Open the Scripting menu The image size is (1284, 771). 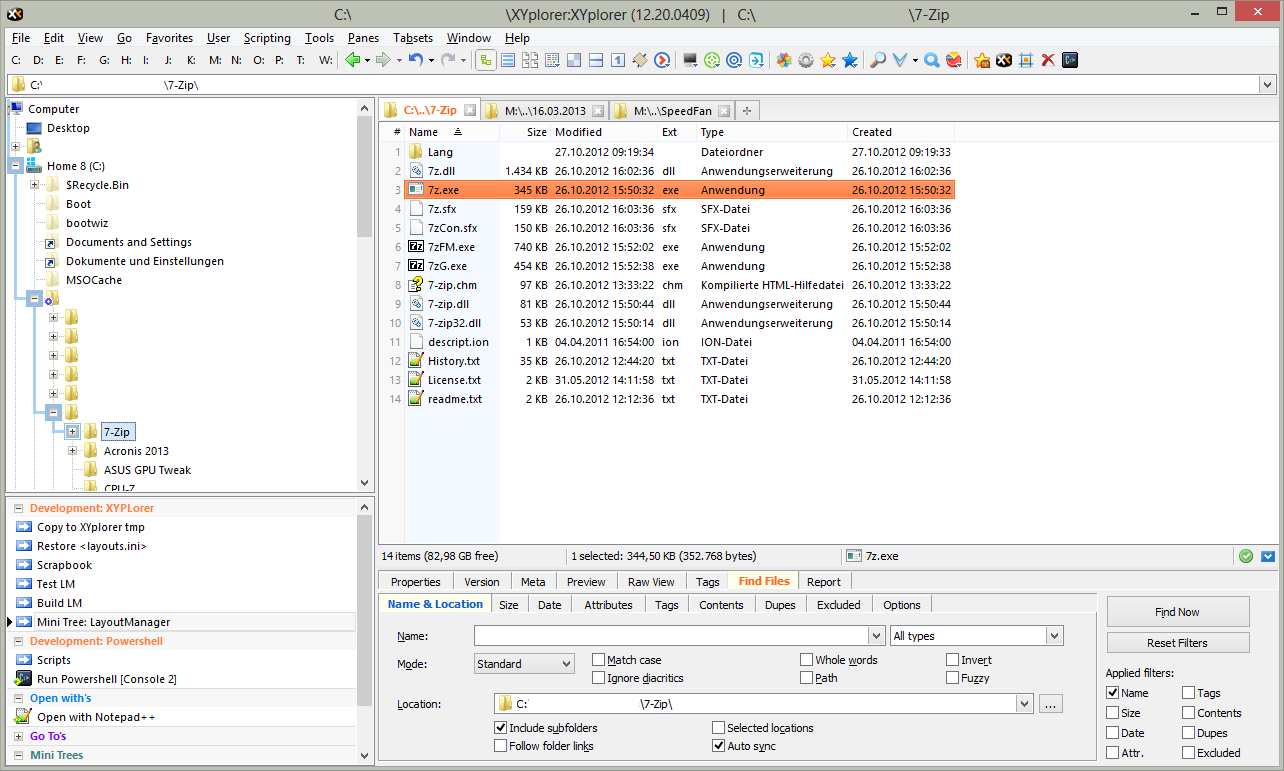(x=267, y=38)
